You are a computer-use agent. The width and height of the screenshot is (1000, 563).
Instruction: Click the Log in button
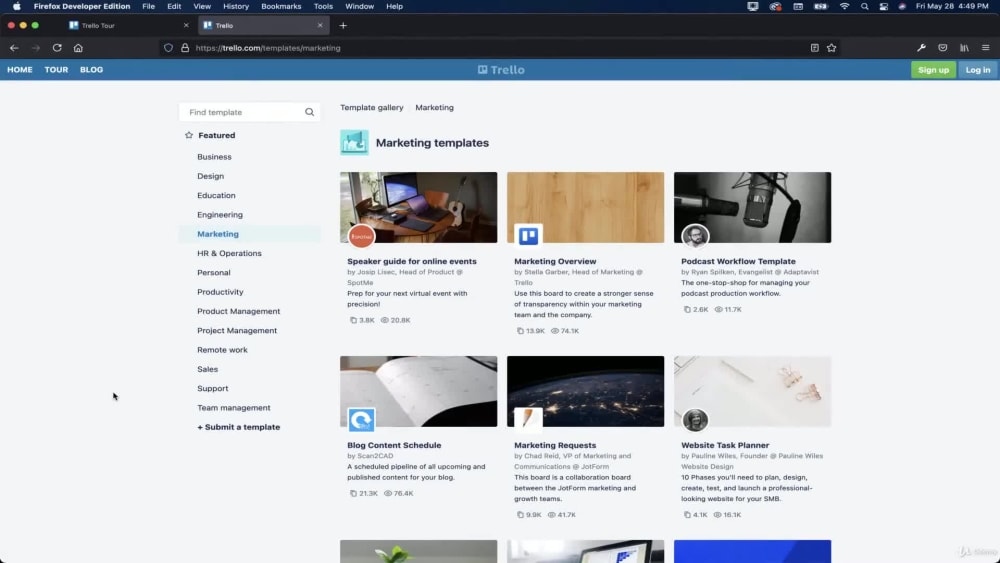(978, 70)
